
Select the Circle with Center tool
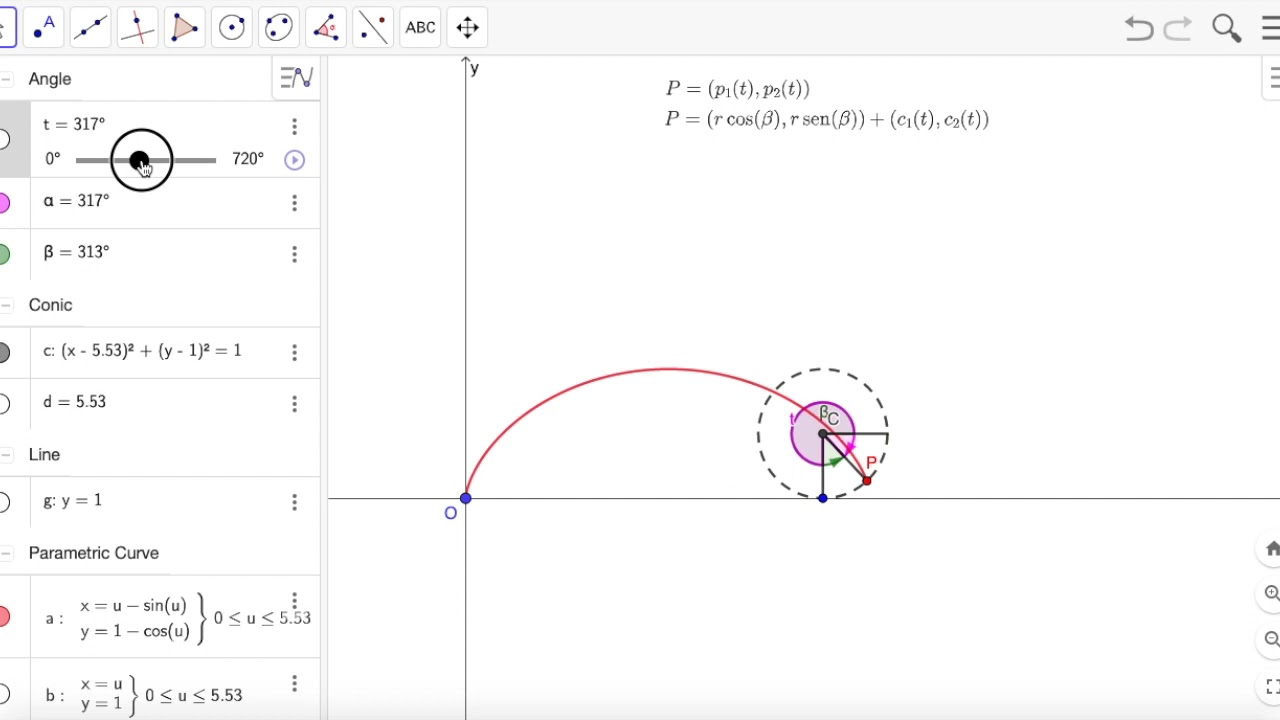coord(231,27)
